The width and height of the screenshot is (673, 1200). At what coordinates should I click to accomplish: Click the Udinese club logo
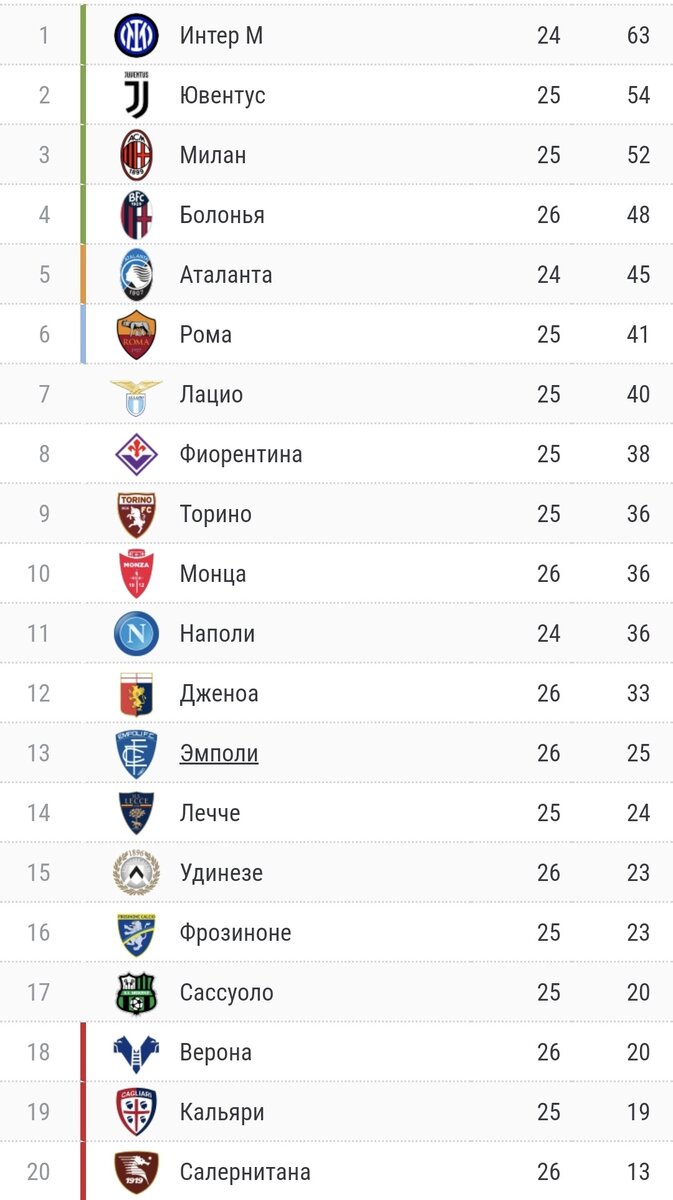pyautogui.click(x=136, y=872)
